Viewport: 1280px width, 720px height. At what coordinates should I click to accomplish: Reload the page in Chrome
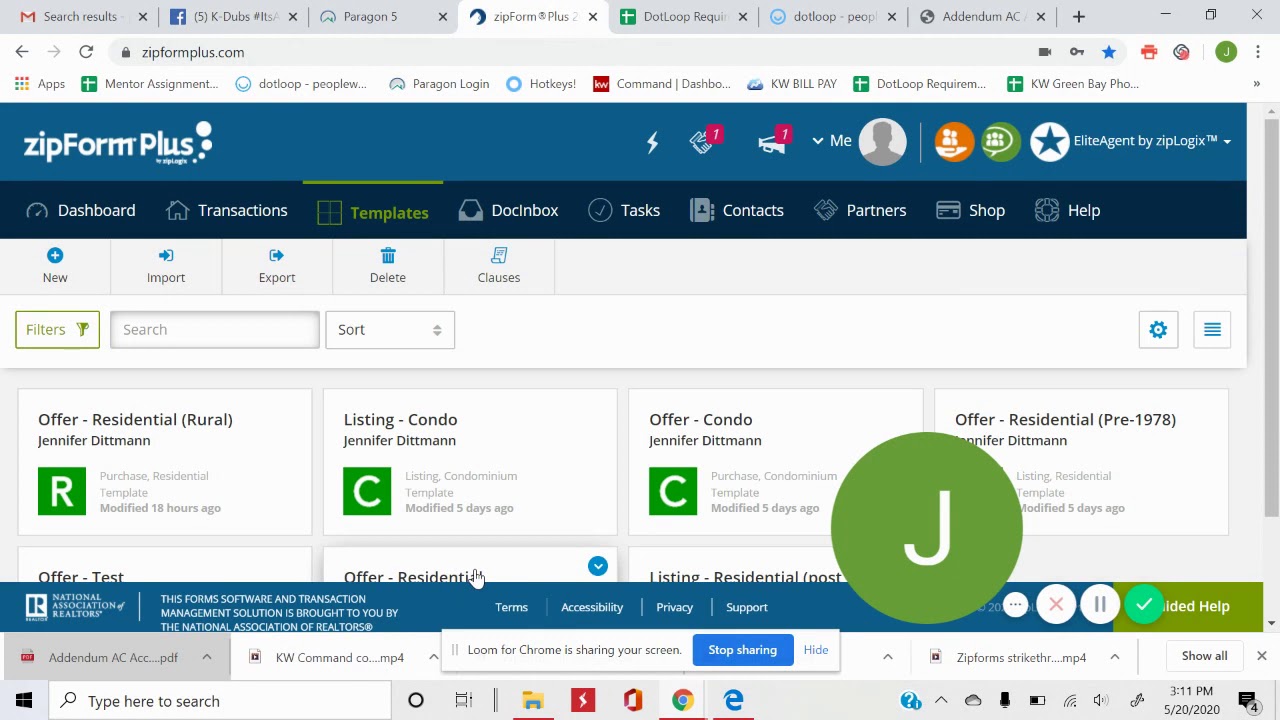point(86,52)
